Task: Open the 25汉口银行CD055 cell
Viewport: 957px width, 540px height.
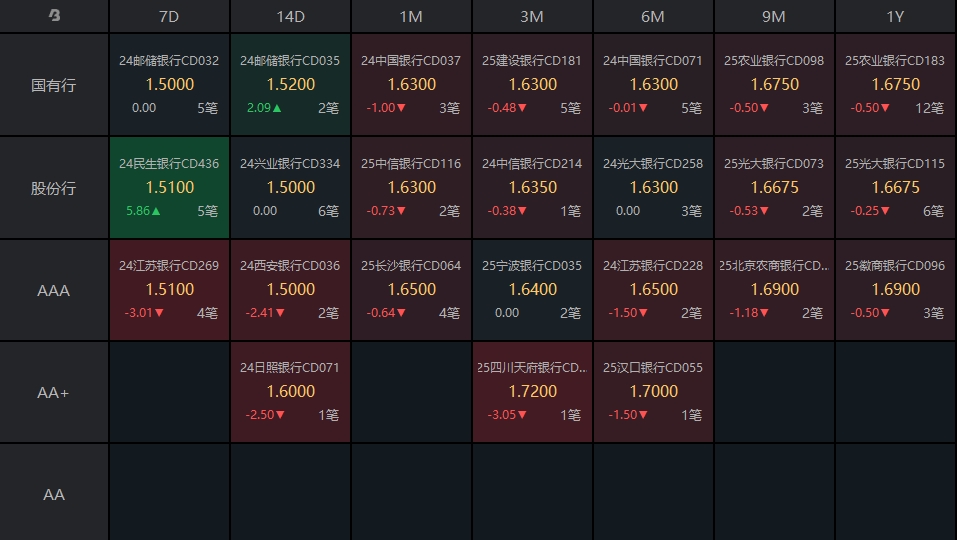Action: pos(653,392)
